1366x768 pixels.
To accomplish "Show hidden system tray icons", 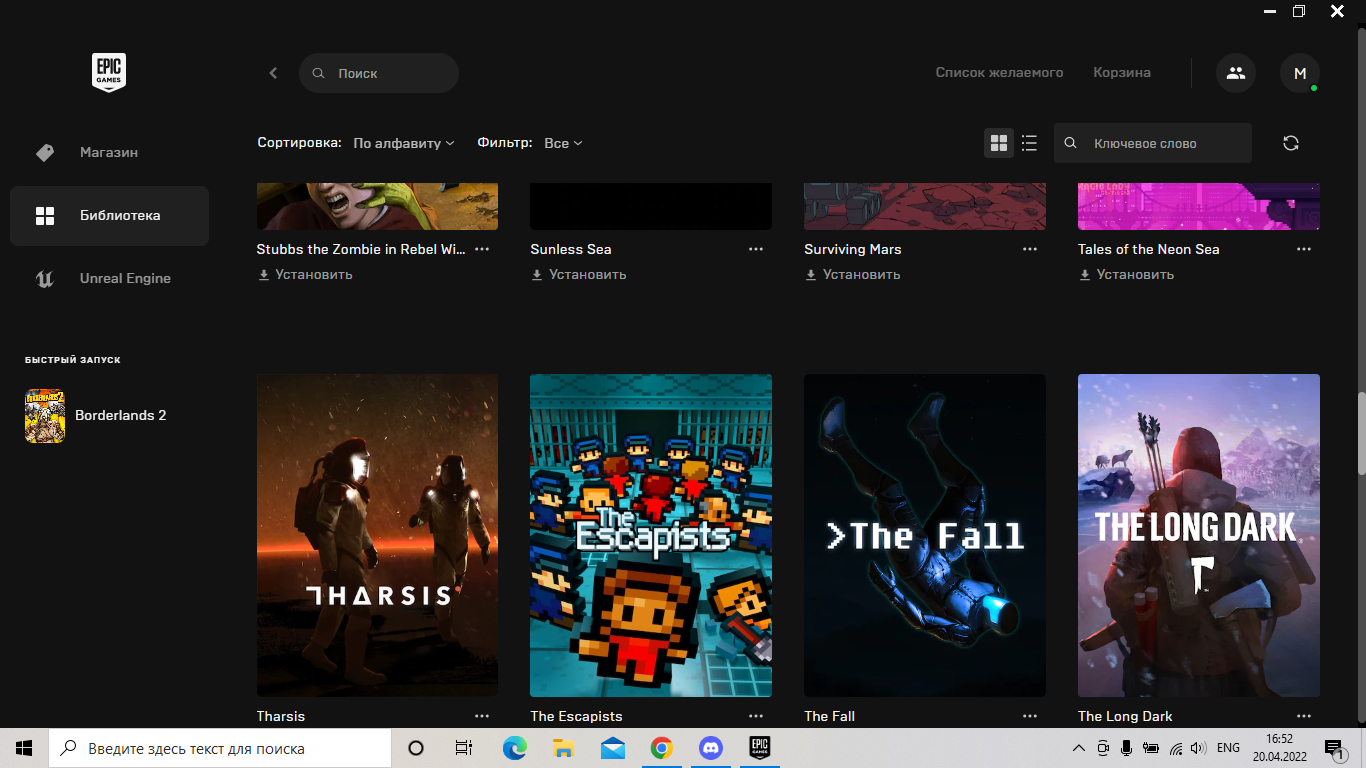I will [x=1079, y=748].
